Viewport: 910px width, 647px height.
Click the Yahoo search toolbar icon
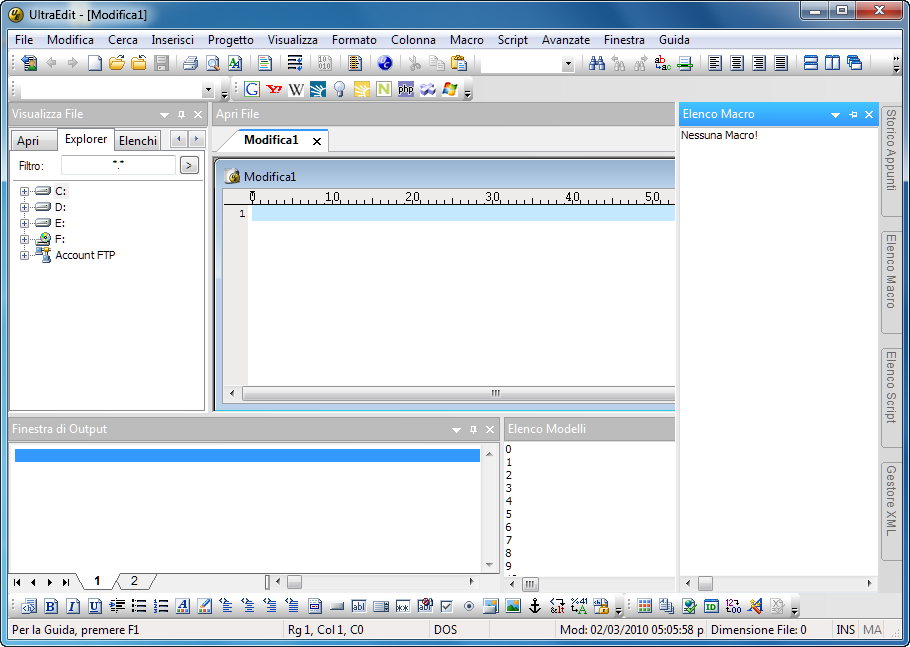coord(274,89)
